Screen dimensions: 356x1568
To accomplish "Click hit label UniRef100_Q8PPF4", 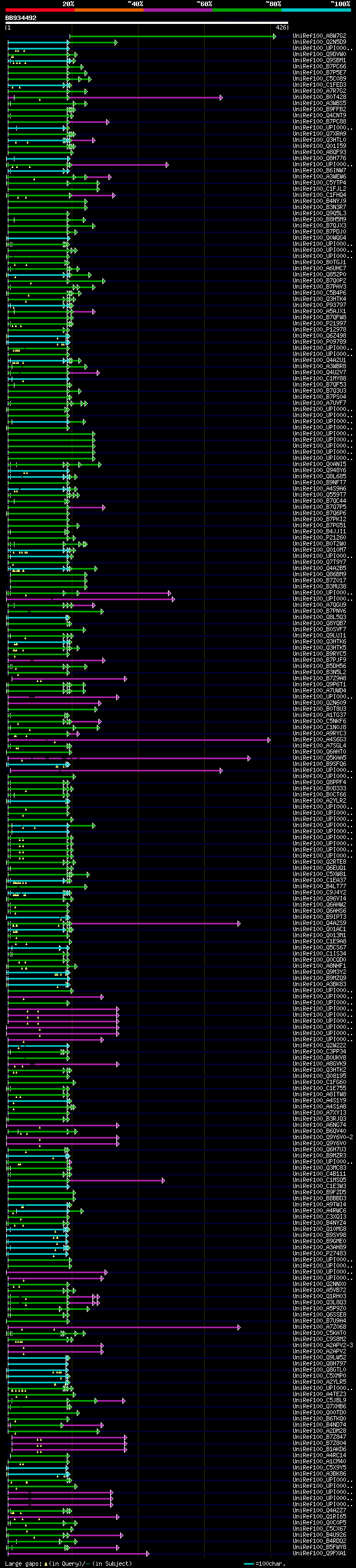I will point(319,782).
